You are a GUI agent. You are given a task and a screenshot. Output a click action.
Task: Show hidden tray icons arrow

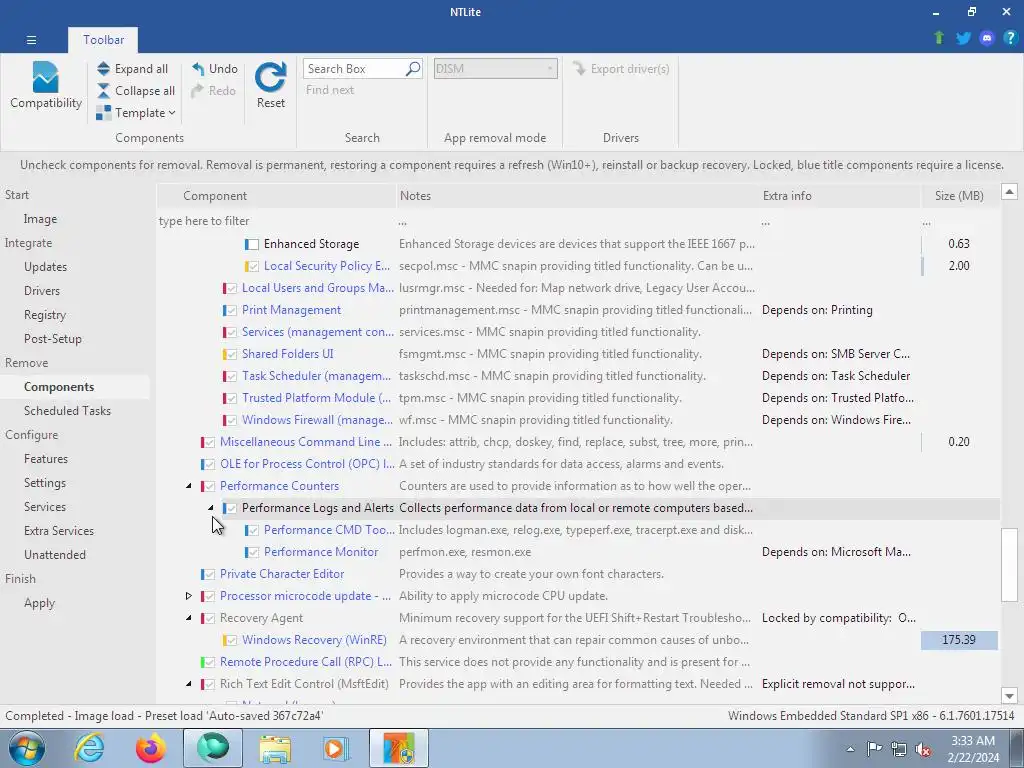point(850,749)
